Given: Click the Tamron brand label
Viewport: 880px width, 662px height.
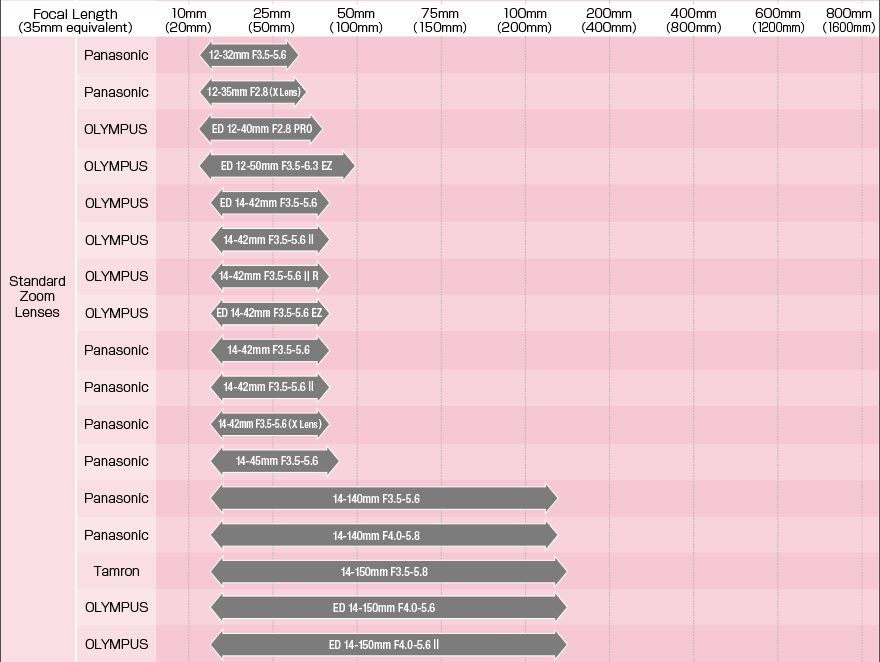Looking at the screenshot, I should 116,571.
